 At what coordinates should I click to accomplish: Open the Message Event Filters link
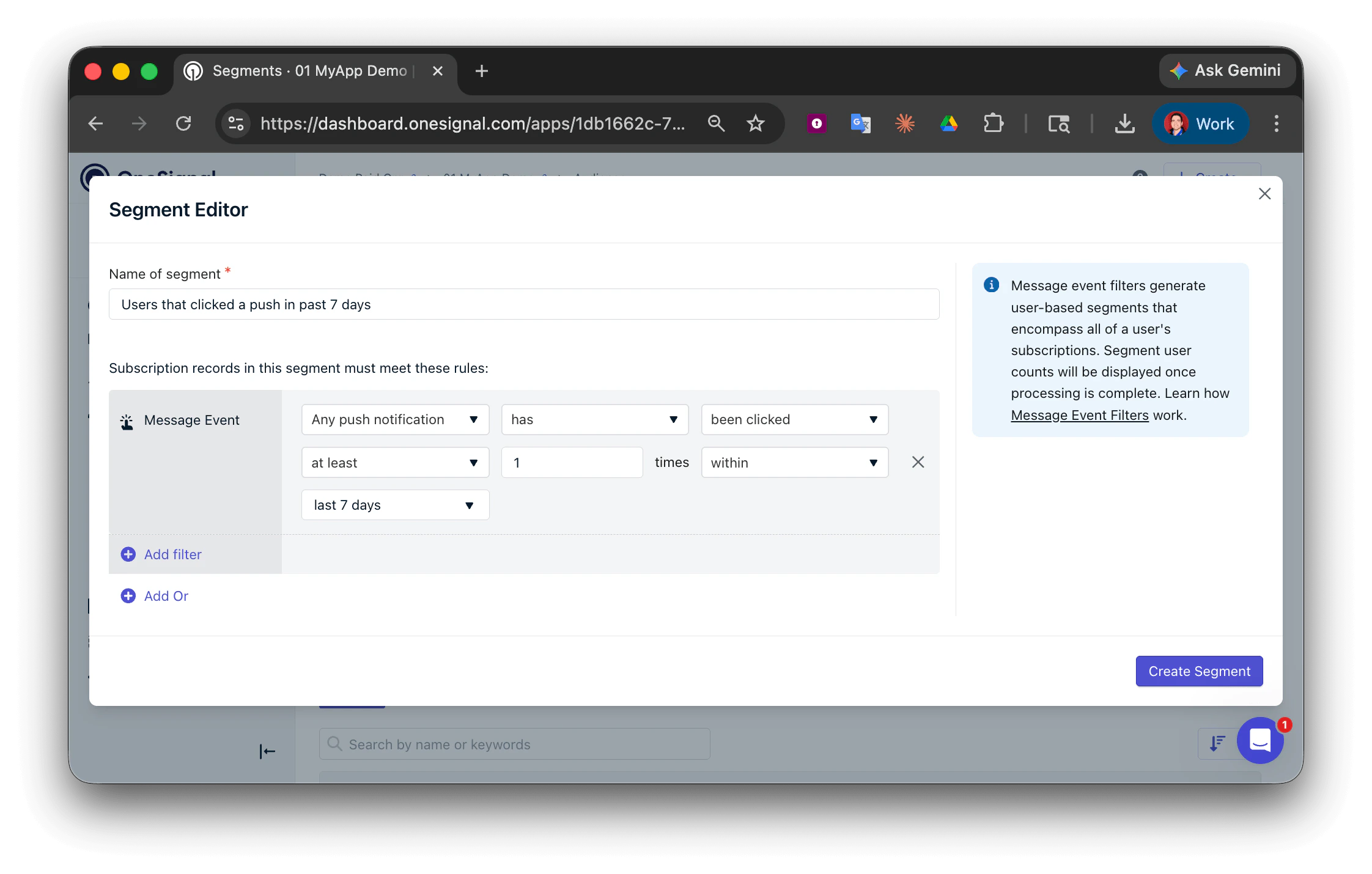pos(1079,415)
